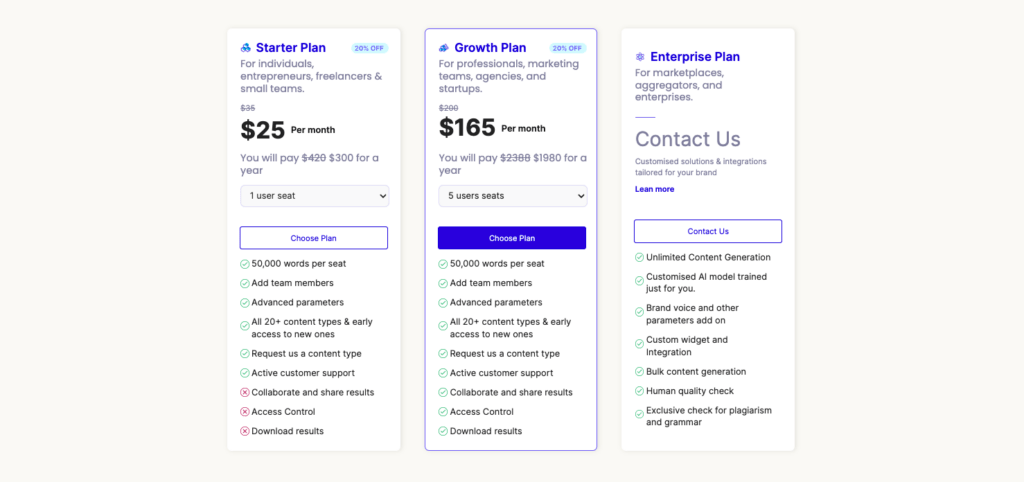Click the Starter Plan logo icon
Screen dimensions: 1024x482
click(x=246, y=48)
